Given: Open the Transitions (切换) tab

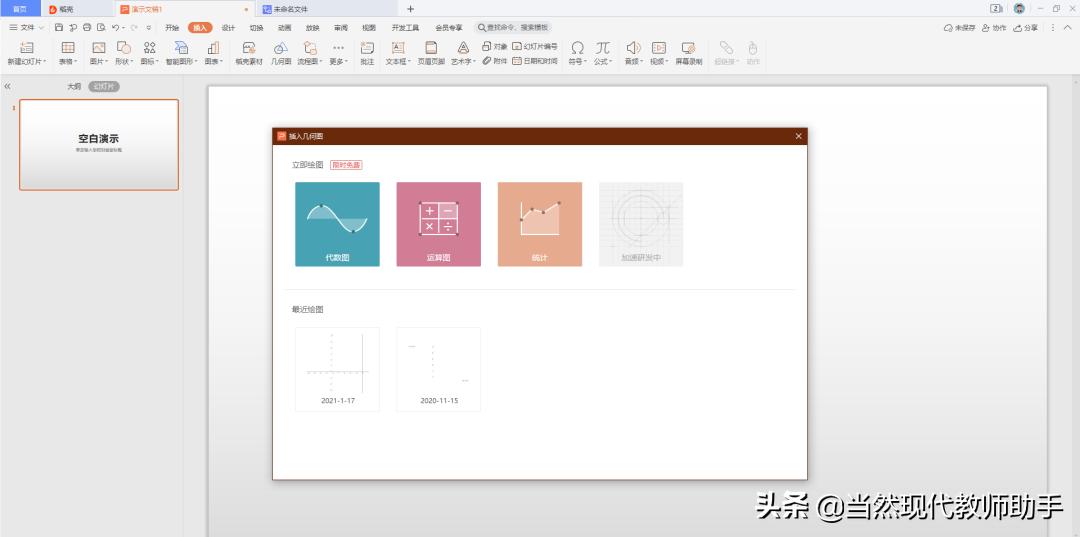Looking at the screenshot, I should [256, 28].
